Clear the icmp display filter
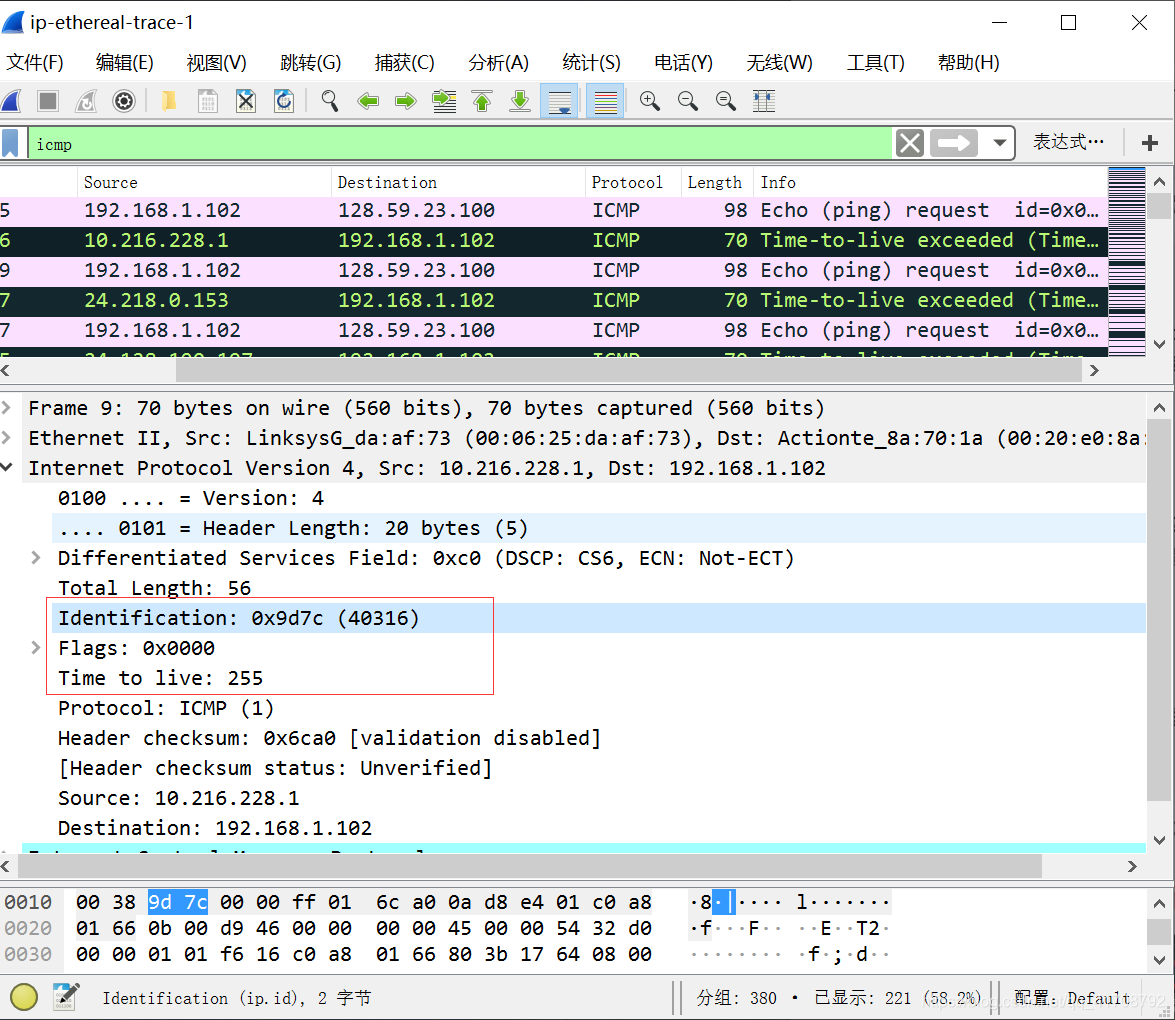Image resolution: width=1175 pixels, height=1020 pixels. coord(910,143)
